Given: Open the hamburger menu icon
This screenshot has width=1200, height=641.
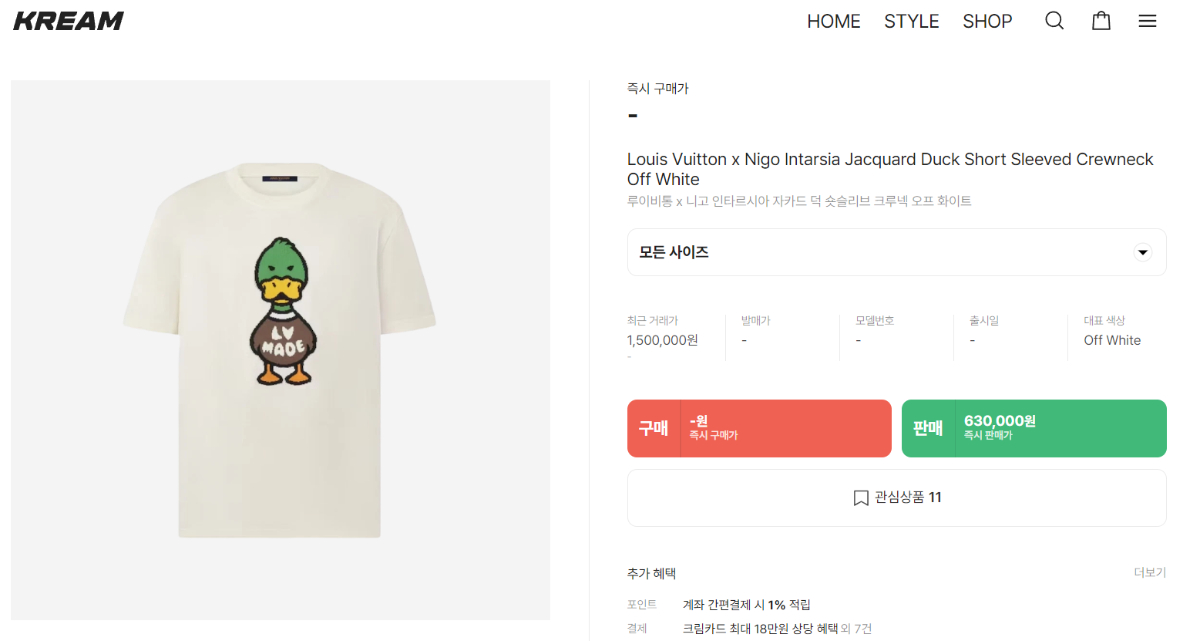Looking at the screenshot, I should pos(1147,21).
